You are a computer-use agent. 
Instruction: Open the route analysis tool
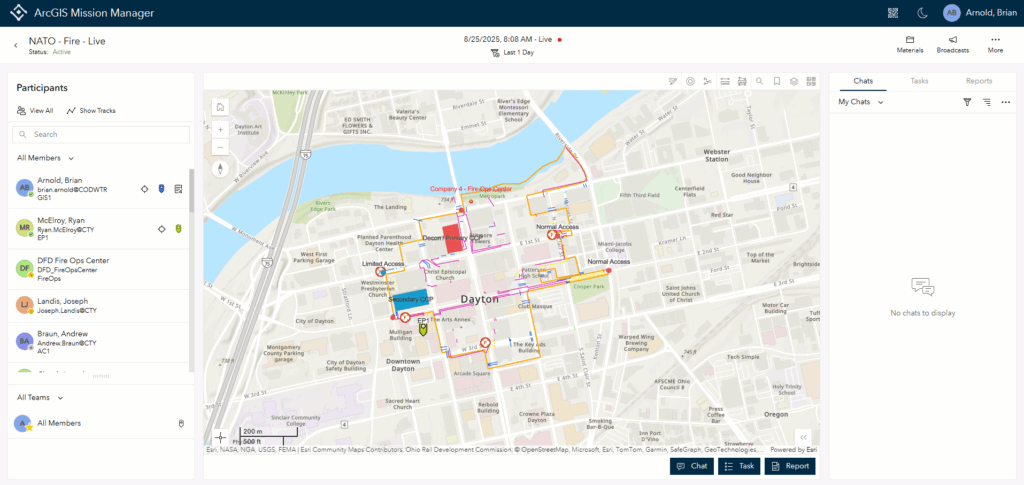[x=707, y=82]
